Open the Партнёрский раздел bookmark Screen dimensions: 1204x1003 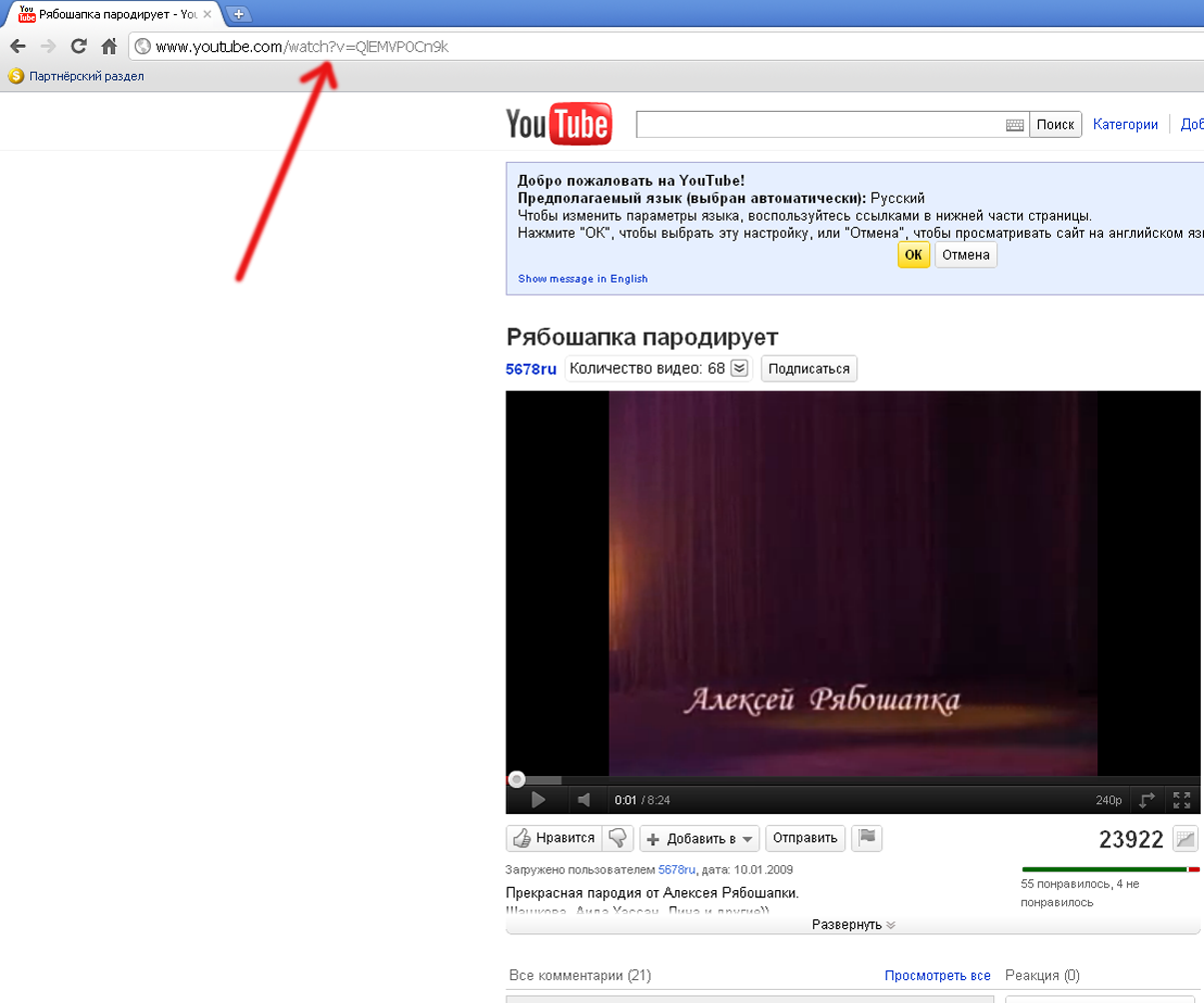click(x=76, y=76)
